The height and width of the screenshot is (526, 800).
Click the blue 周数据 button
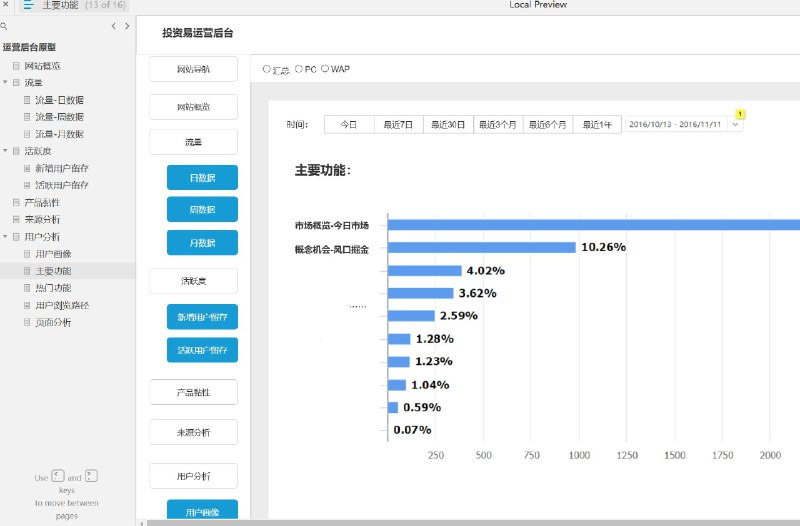pos(202,209)
